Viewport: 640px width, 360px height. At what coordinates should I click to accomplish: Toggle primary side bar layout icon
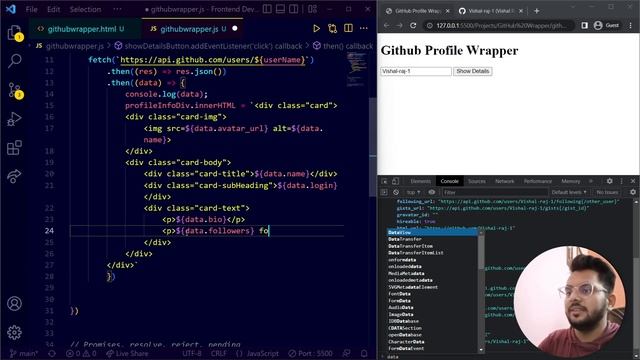tap(267, 9)
